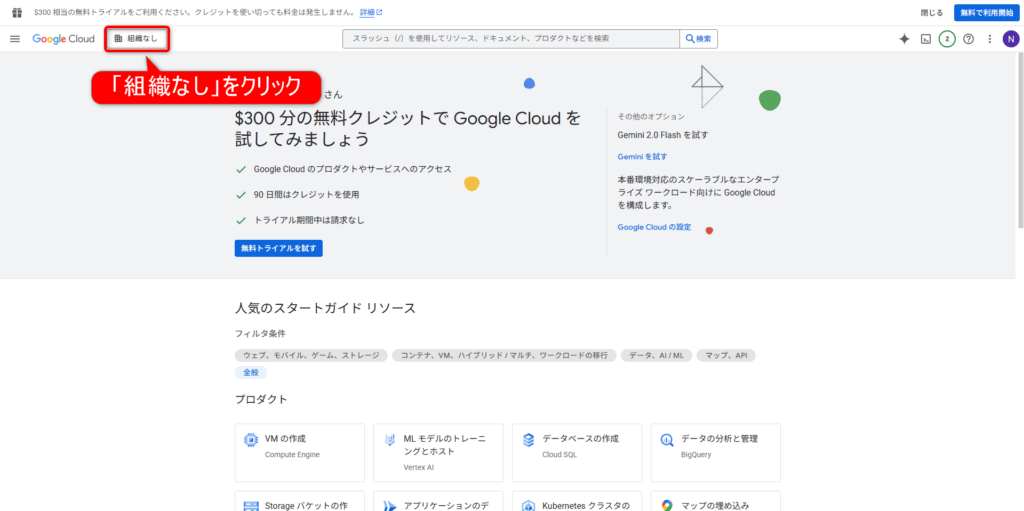The image size is (1024, 511).
Task: Open the Gemini を試す link
Action: (642, 157)
